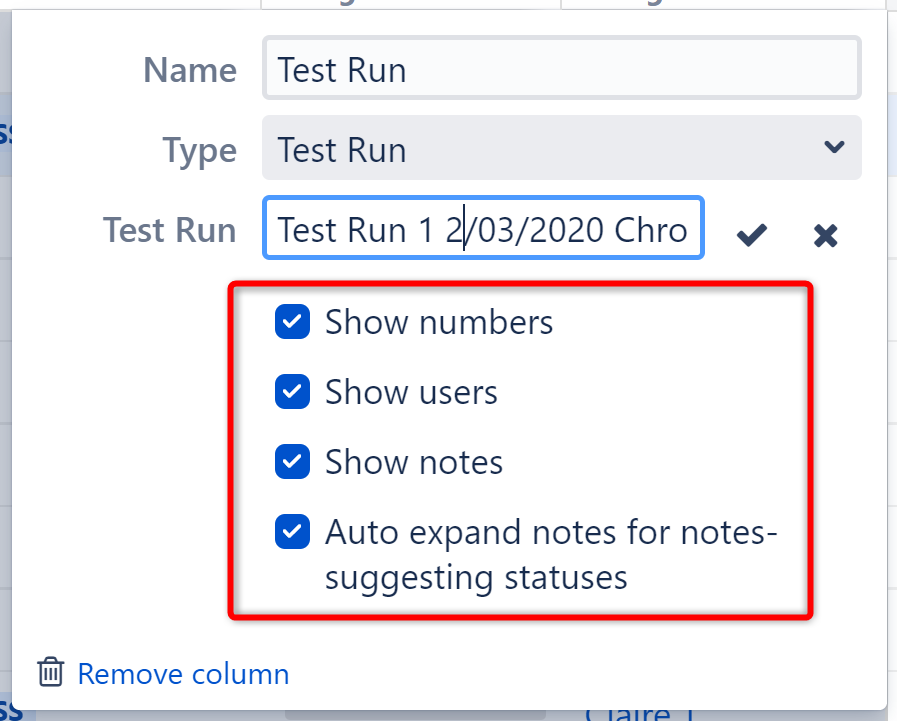897x721 pixels.
Task: Confirm the Test Run value with the checkmark icon
Action: 751,236
